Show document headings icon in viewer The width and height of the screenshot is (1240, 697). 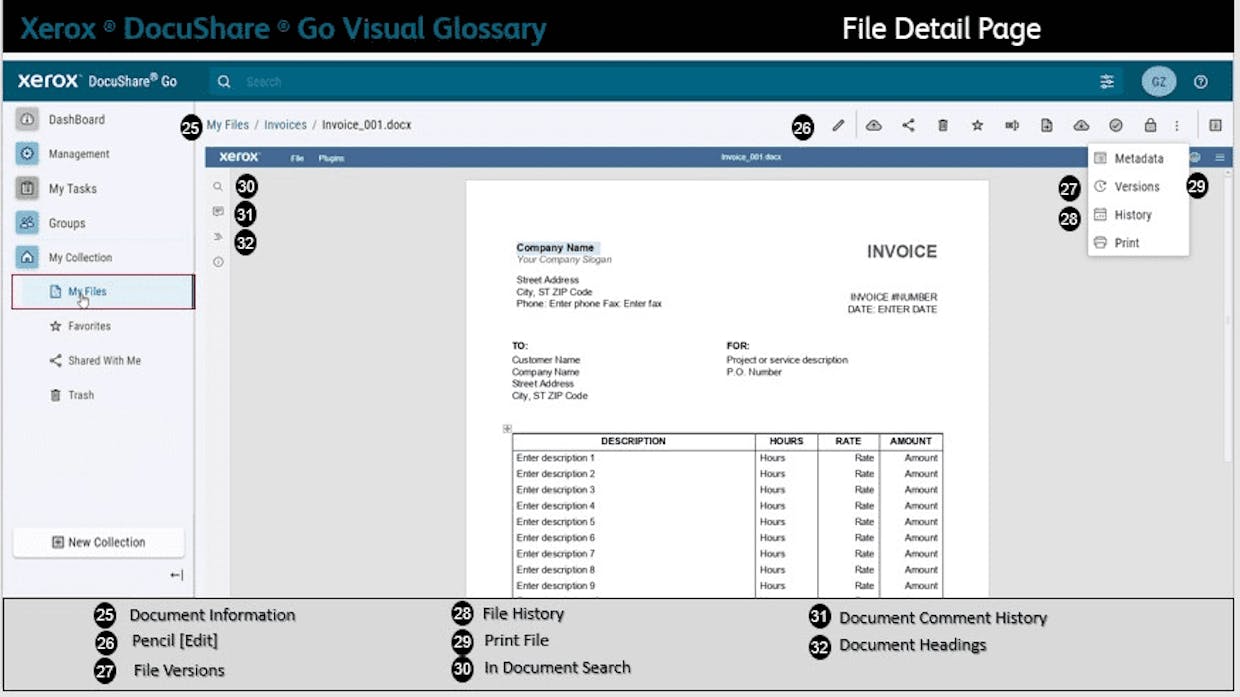click(218, 237)
